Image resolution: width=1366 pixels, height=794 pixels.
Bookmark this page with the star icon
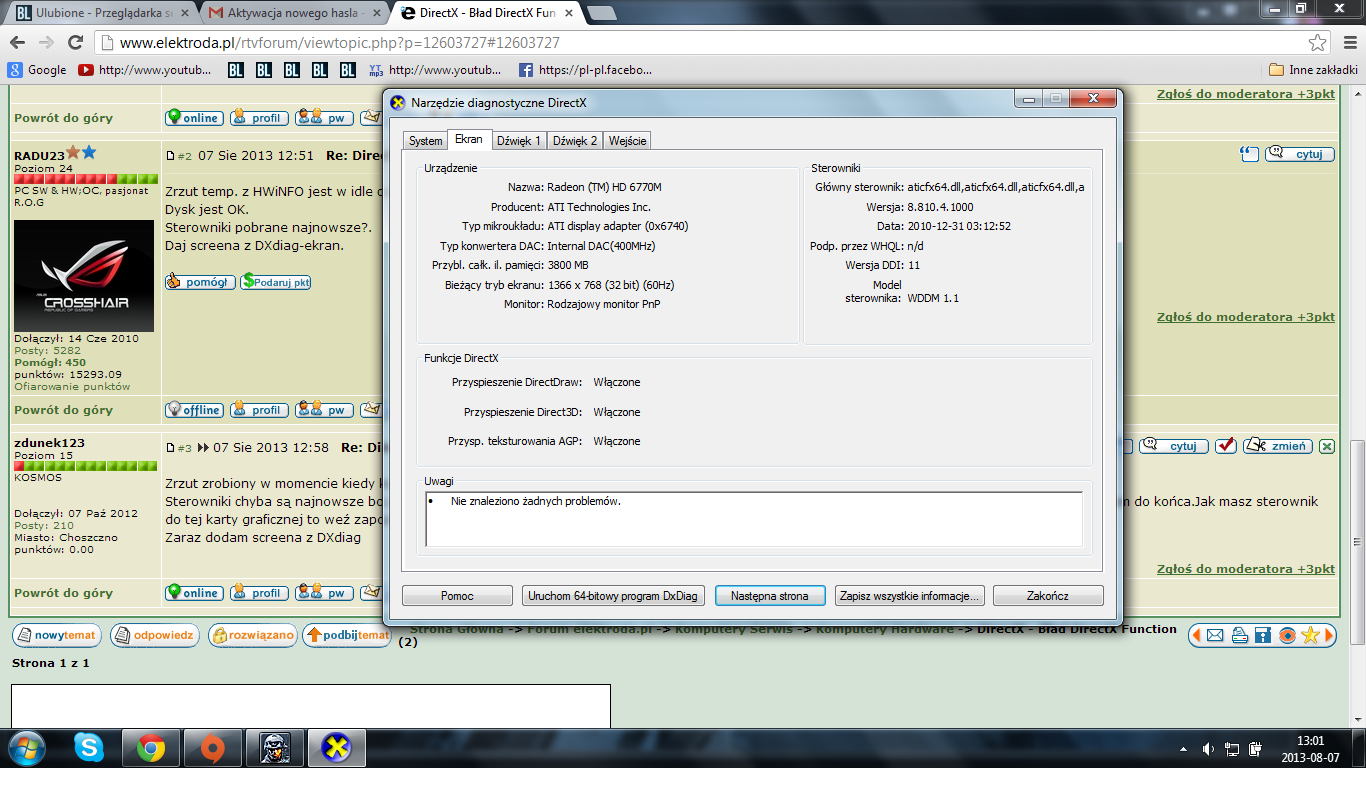point(1318,43)
